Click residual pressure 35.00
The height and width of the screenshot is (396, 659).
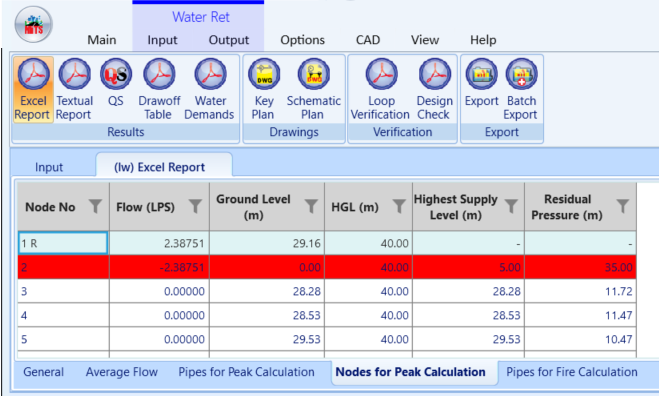[580, 267]
